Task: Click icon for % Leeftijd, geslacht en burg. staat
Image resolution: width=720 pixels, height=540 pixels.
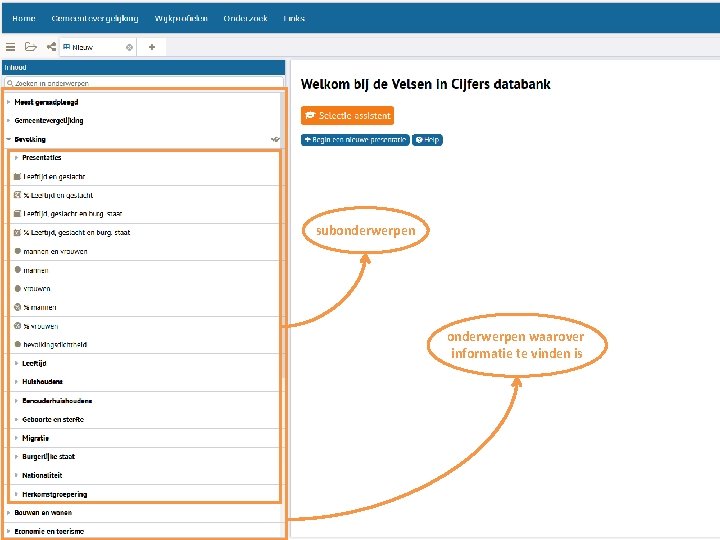Action: [17, 232]
